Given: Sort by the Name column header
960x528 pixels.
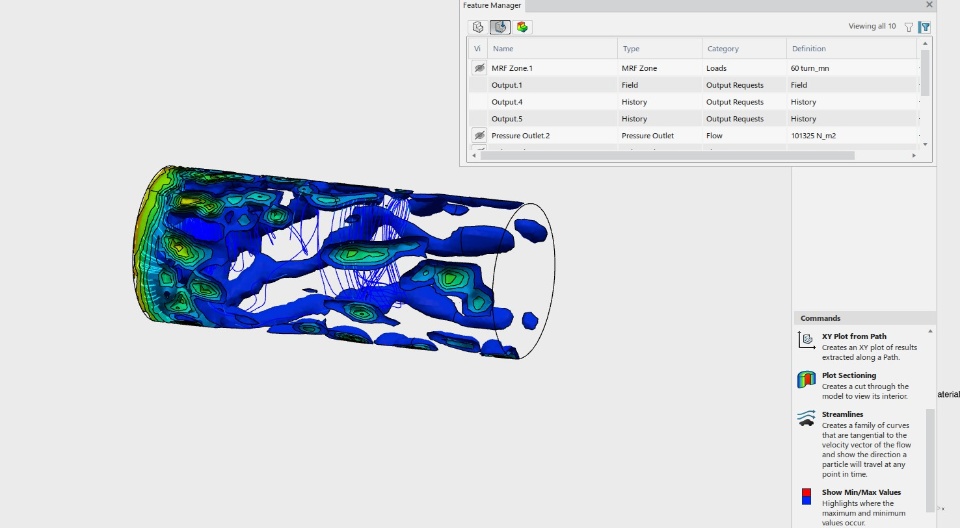Looking at the screenshot, I should tap(552, 48).
